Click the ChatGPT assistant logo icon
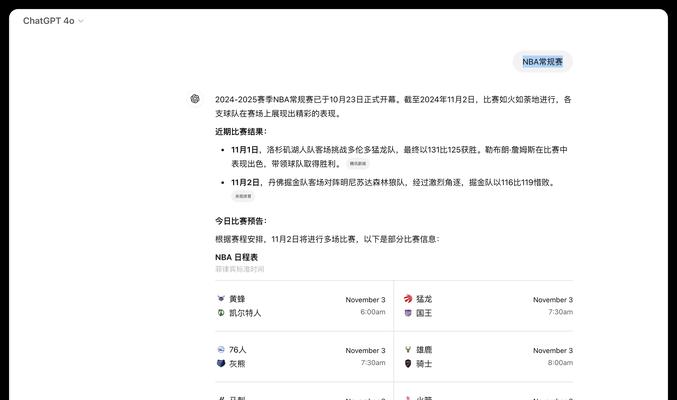The width and height of the screenshot is (677, 400). pyautogui.click(x=195, y=99)
